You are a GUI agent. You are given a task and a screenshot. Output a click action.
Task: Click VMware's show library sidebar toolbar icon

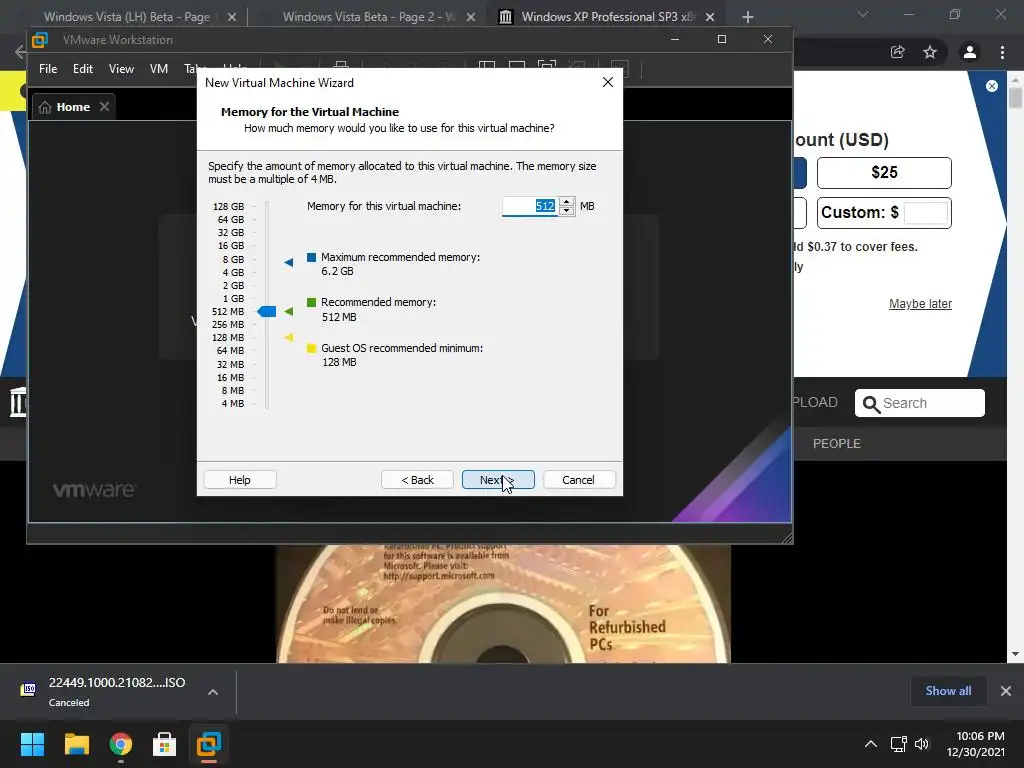[487, 66]
